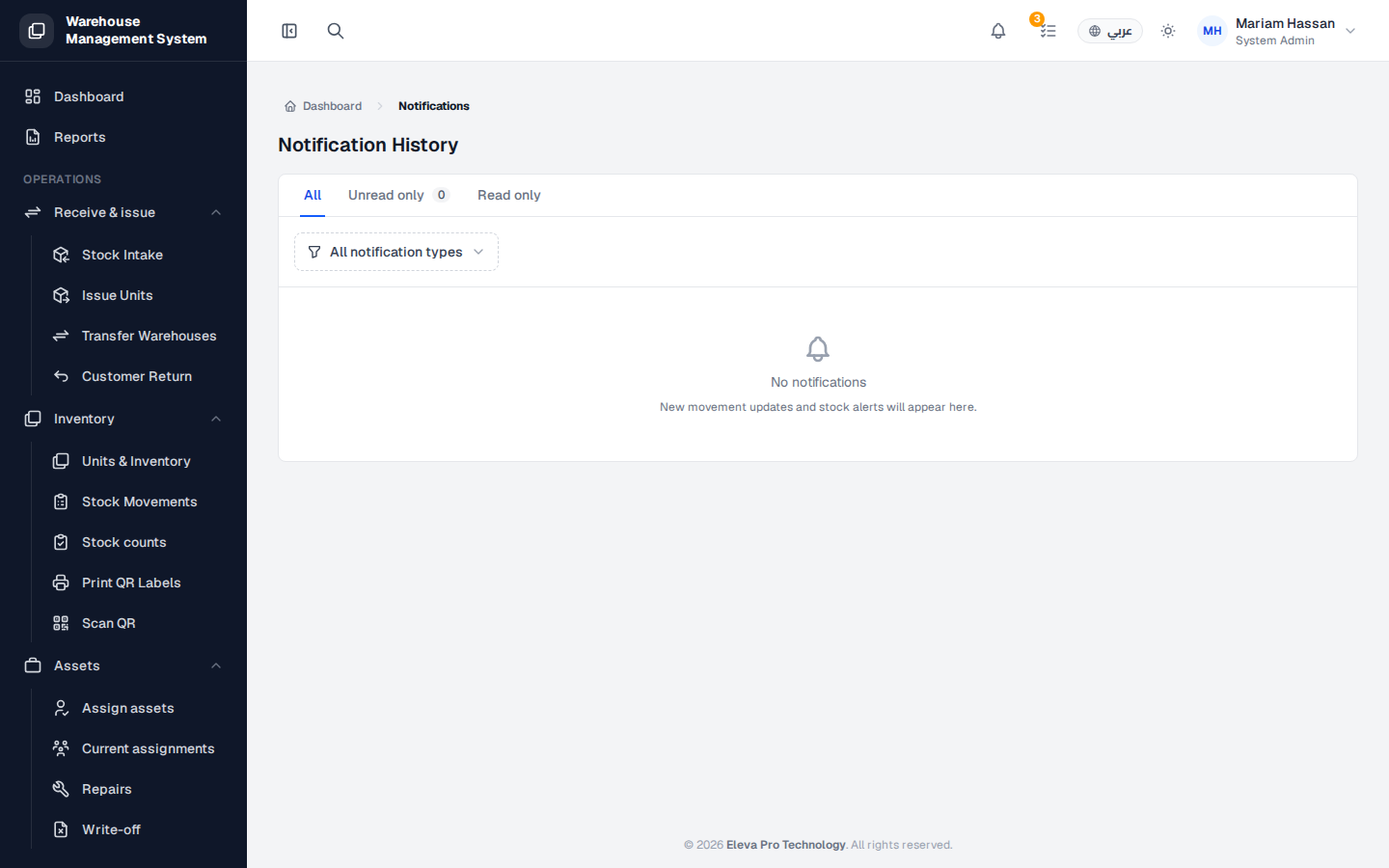Open the All notification types filter dropdown
The height and width of the screenshot is (868, 1389).
pyautogui.click(x=396, y=252)
